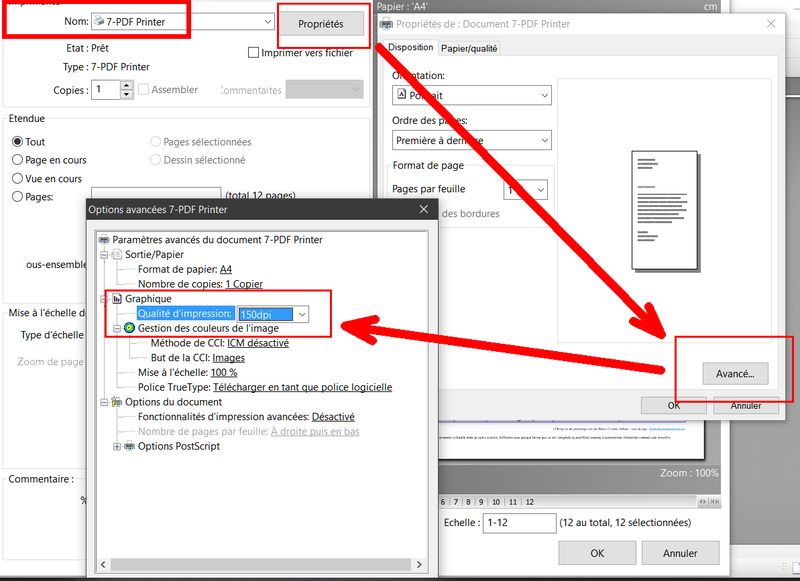Click the horizontal scrollbar right arrow
This screenshot has height=581, width=800.
tap(419, 564)
